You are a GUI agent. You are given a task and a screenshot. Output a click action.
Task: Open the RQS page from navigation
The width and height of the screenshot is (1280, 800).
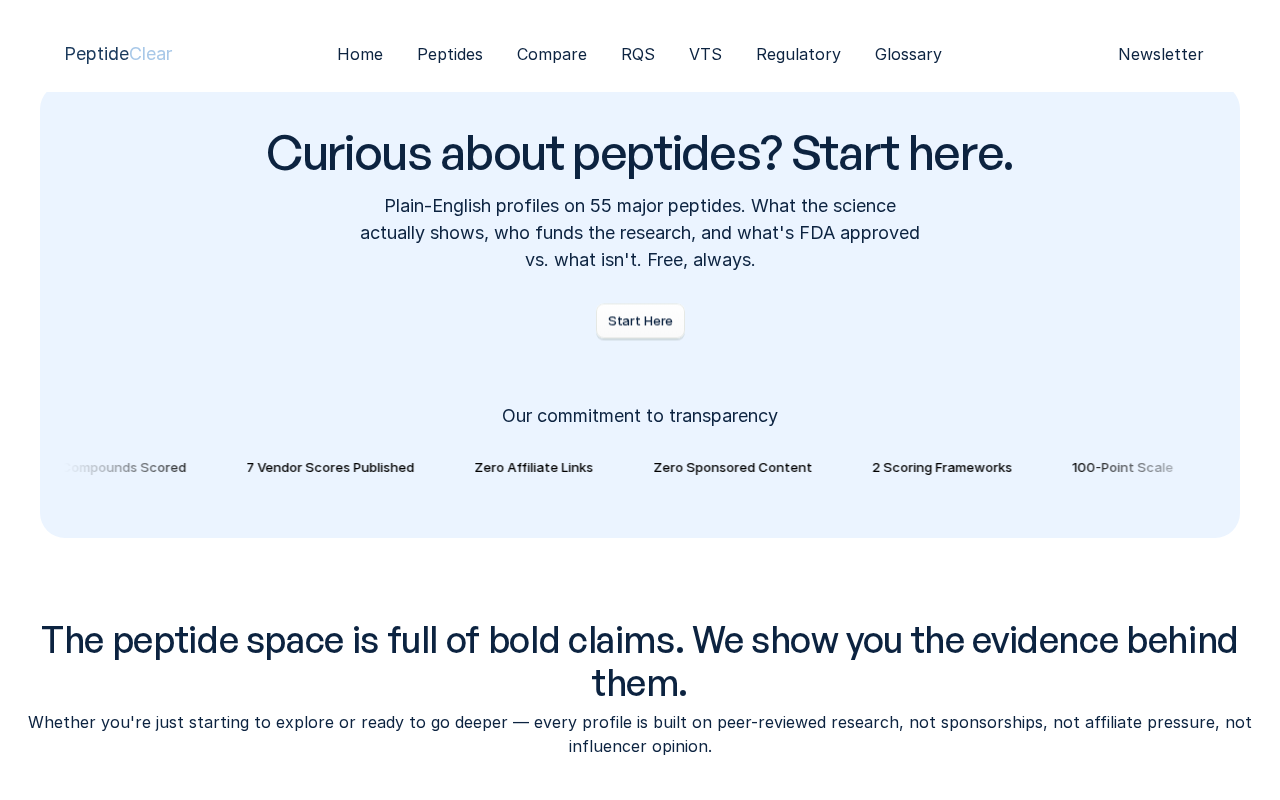click(x=638, y=54)
